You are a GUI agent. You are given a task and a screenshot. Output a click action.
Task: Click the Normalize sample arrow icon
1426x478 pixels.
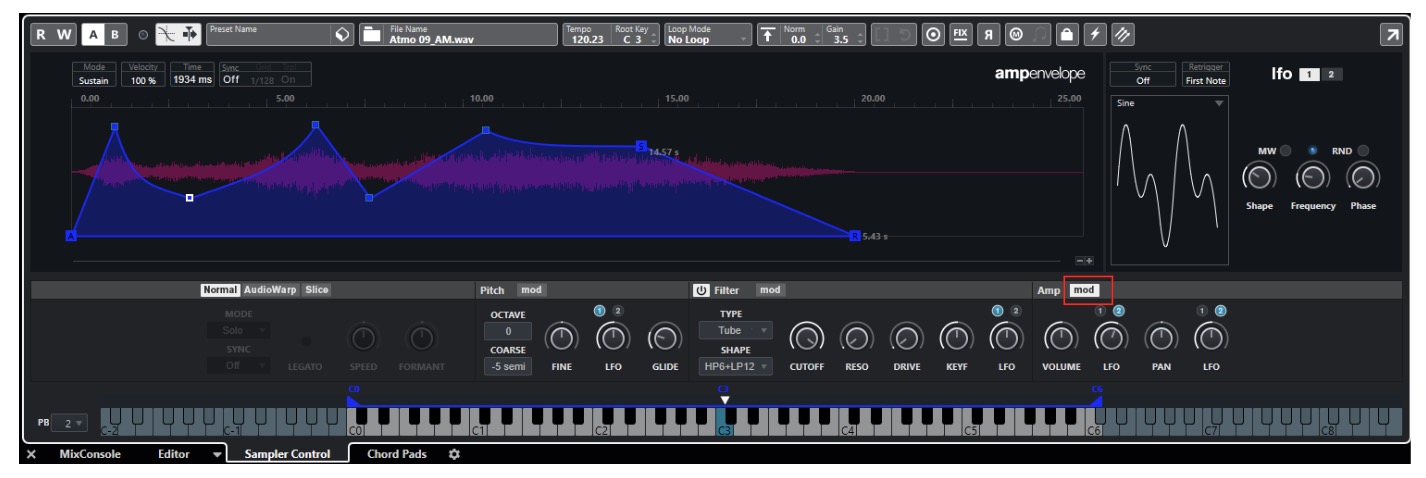(x=767, y=34)
